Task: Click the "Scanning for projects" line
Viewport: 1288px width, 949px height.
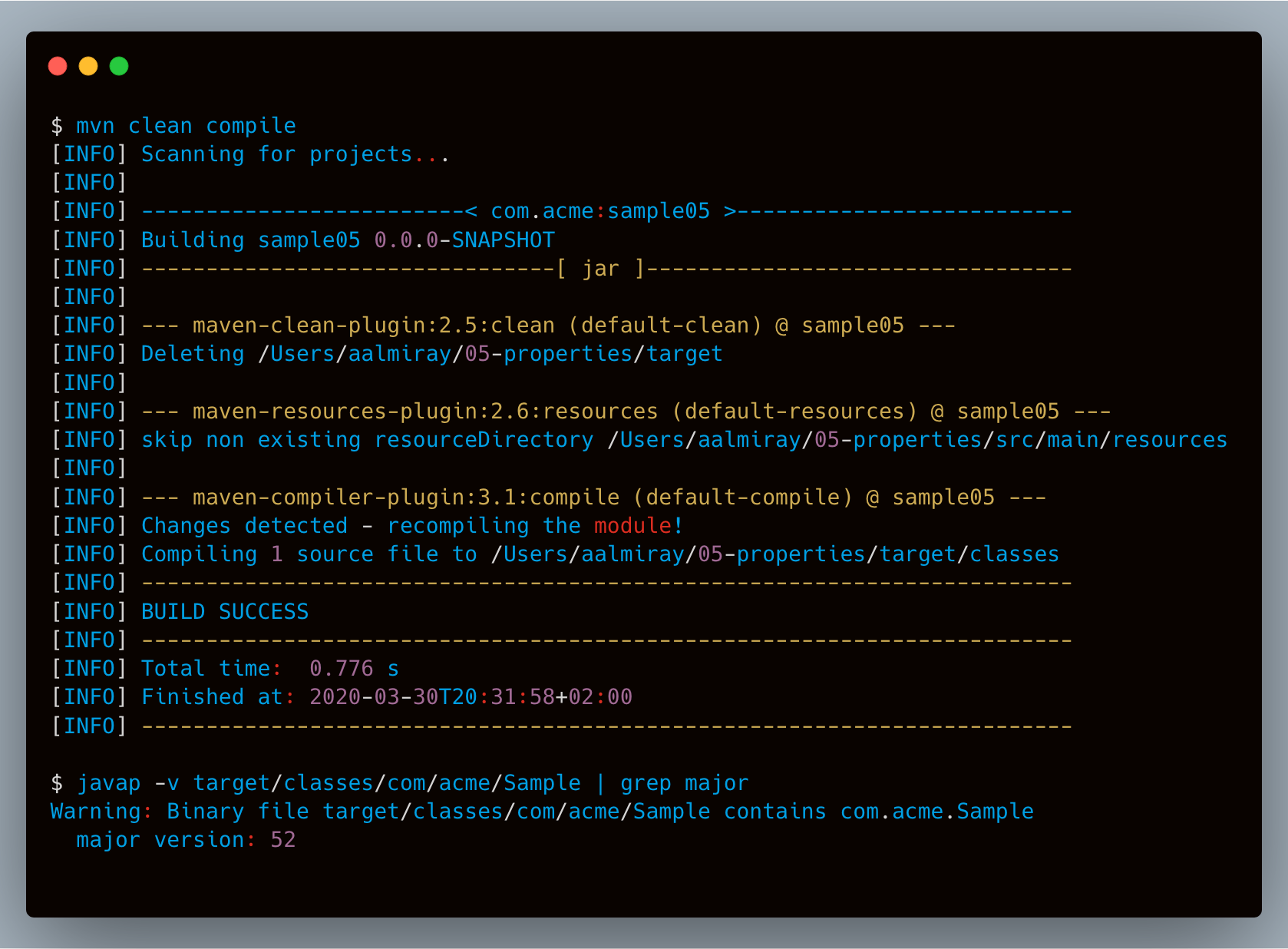Action: tap(276, 154)
